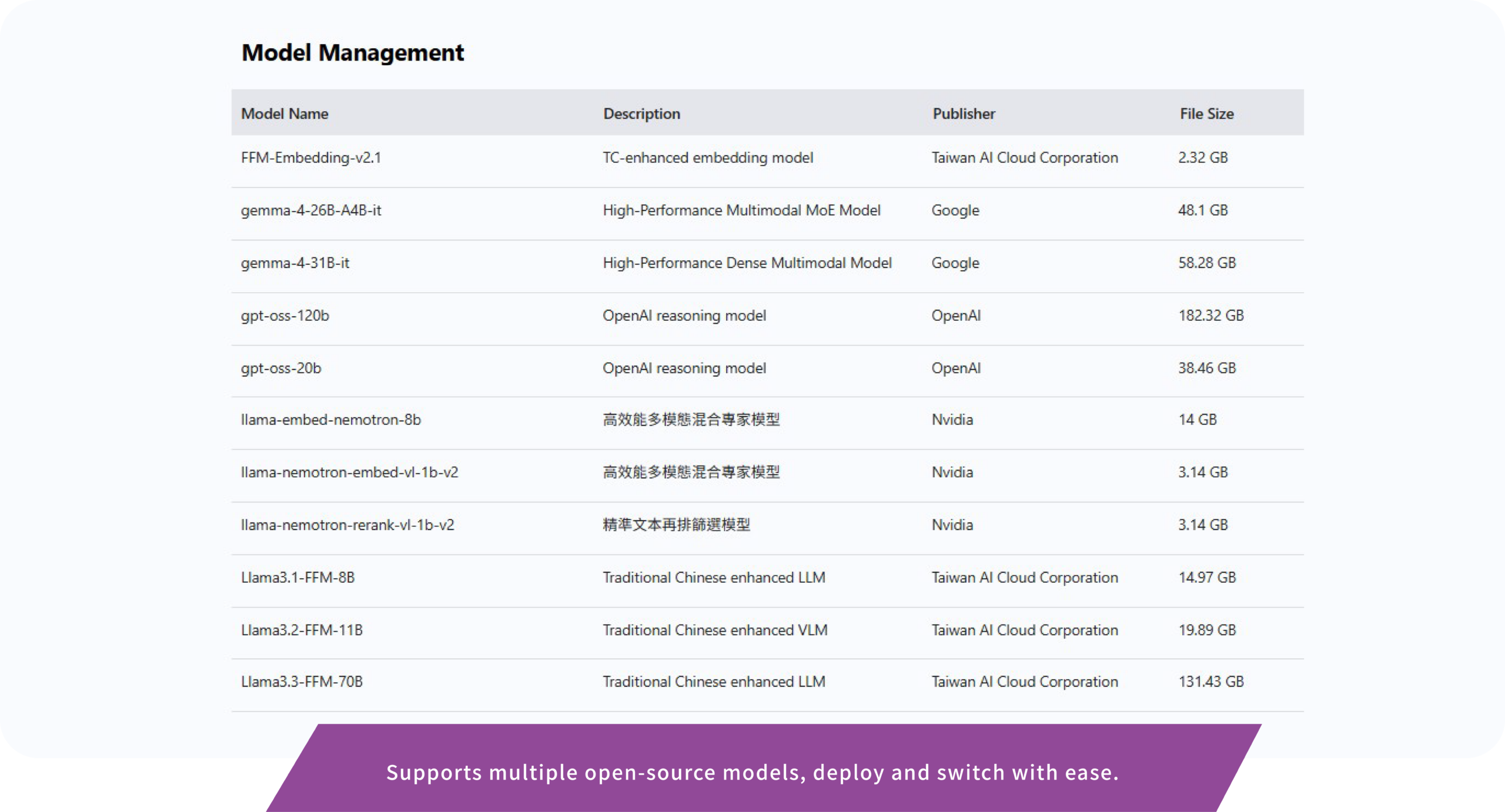Click High-Performance Multimodal MoE Model description
The width and height of the screenshot is (1505, 812).
pyautogui.click(x=741, y=210)
